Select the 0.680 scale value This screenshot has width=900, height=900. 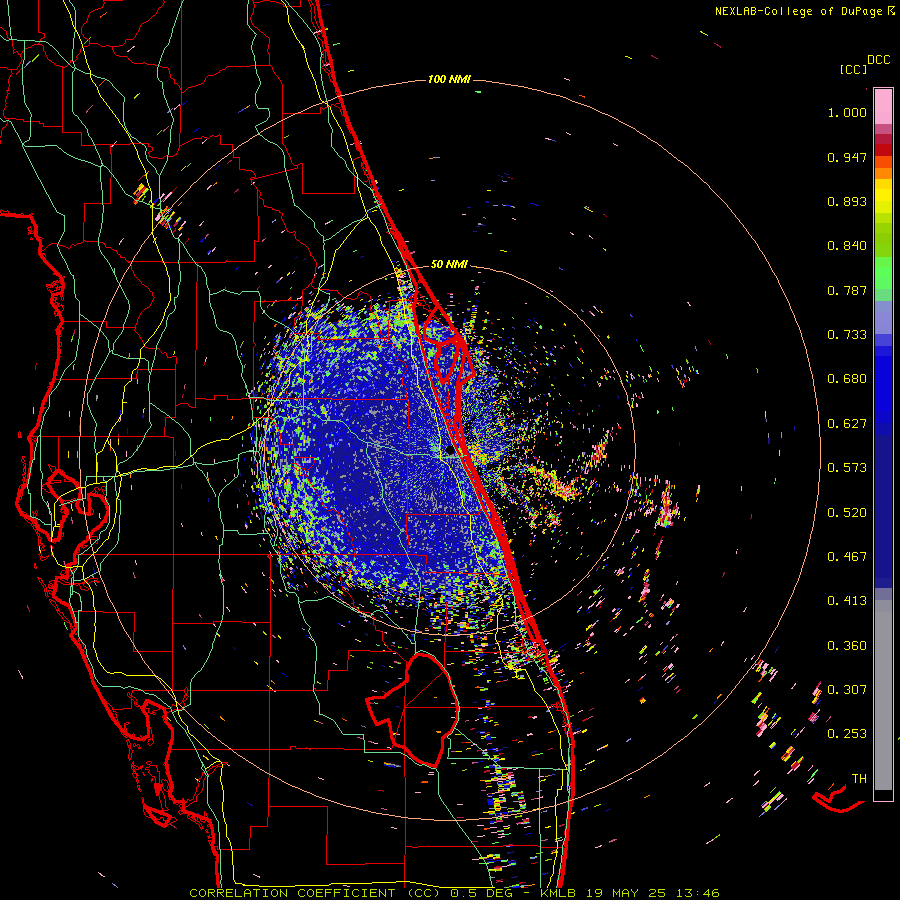click(x=847, y=379)
